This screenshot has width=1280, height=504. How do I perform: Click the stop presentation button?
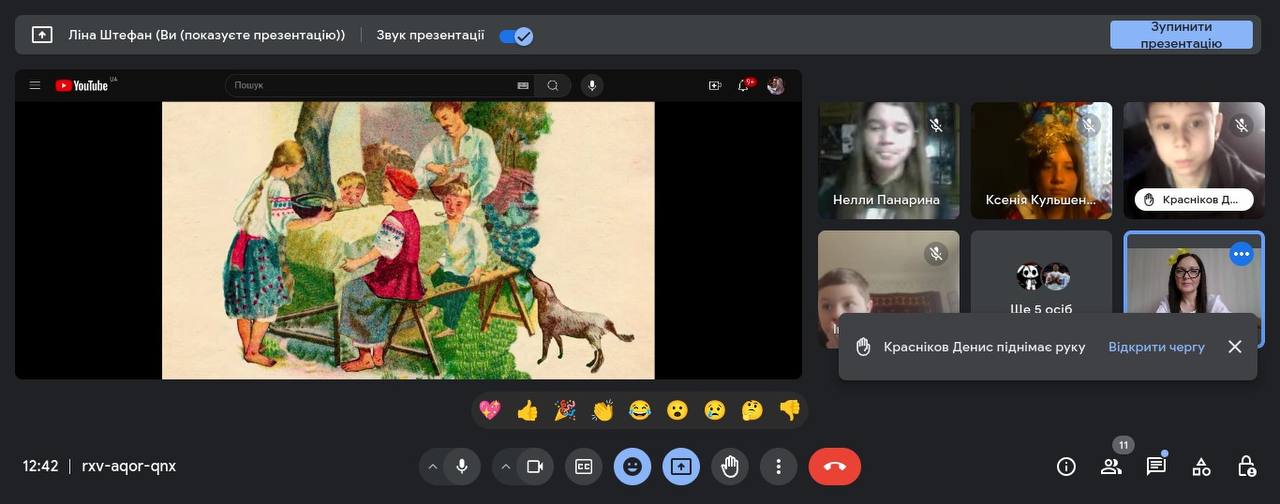pos(1181,35)
